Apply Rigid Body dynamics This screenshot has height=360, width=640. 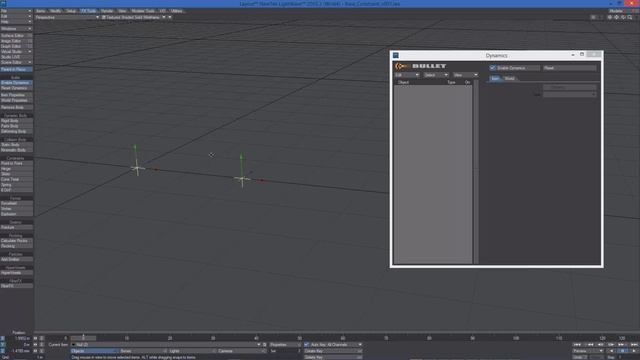coord(16,121)
